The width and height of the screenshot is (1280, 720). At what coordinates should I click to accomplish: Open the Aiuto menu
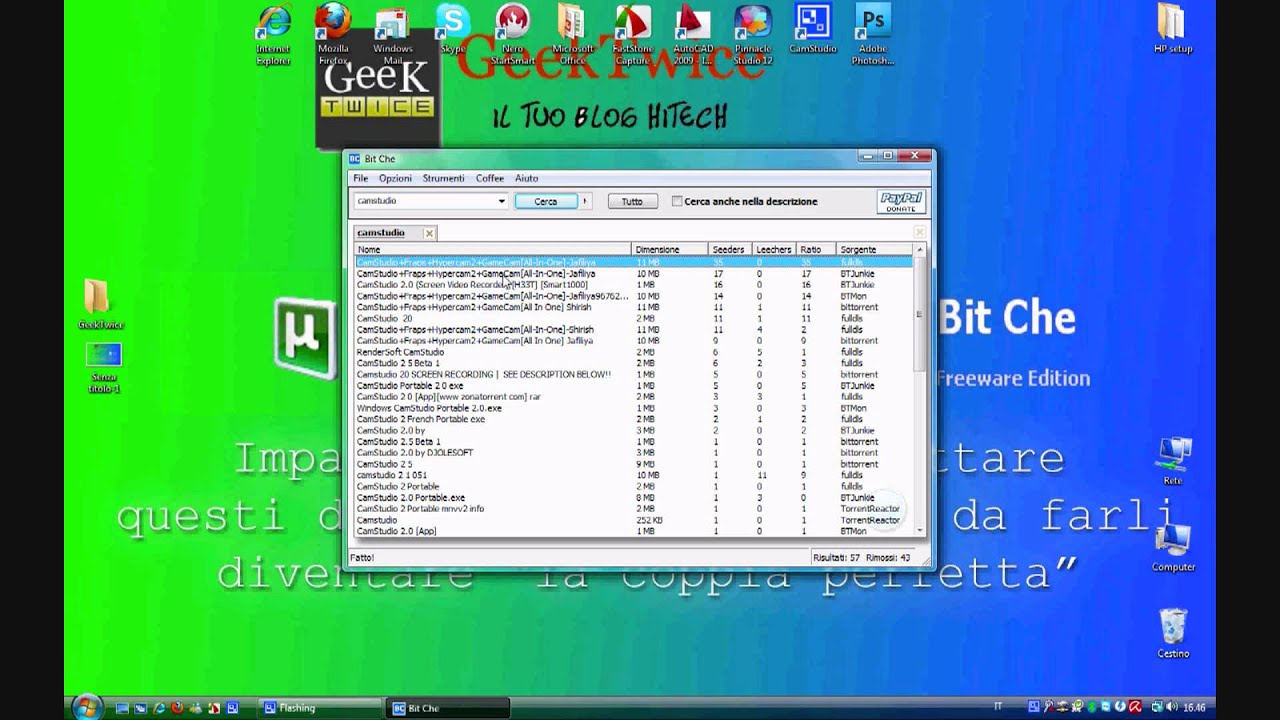[526, 178]
